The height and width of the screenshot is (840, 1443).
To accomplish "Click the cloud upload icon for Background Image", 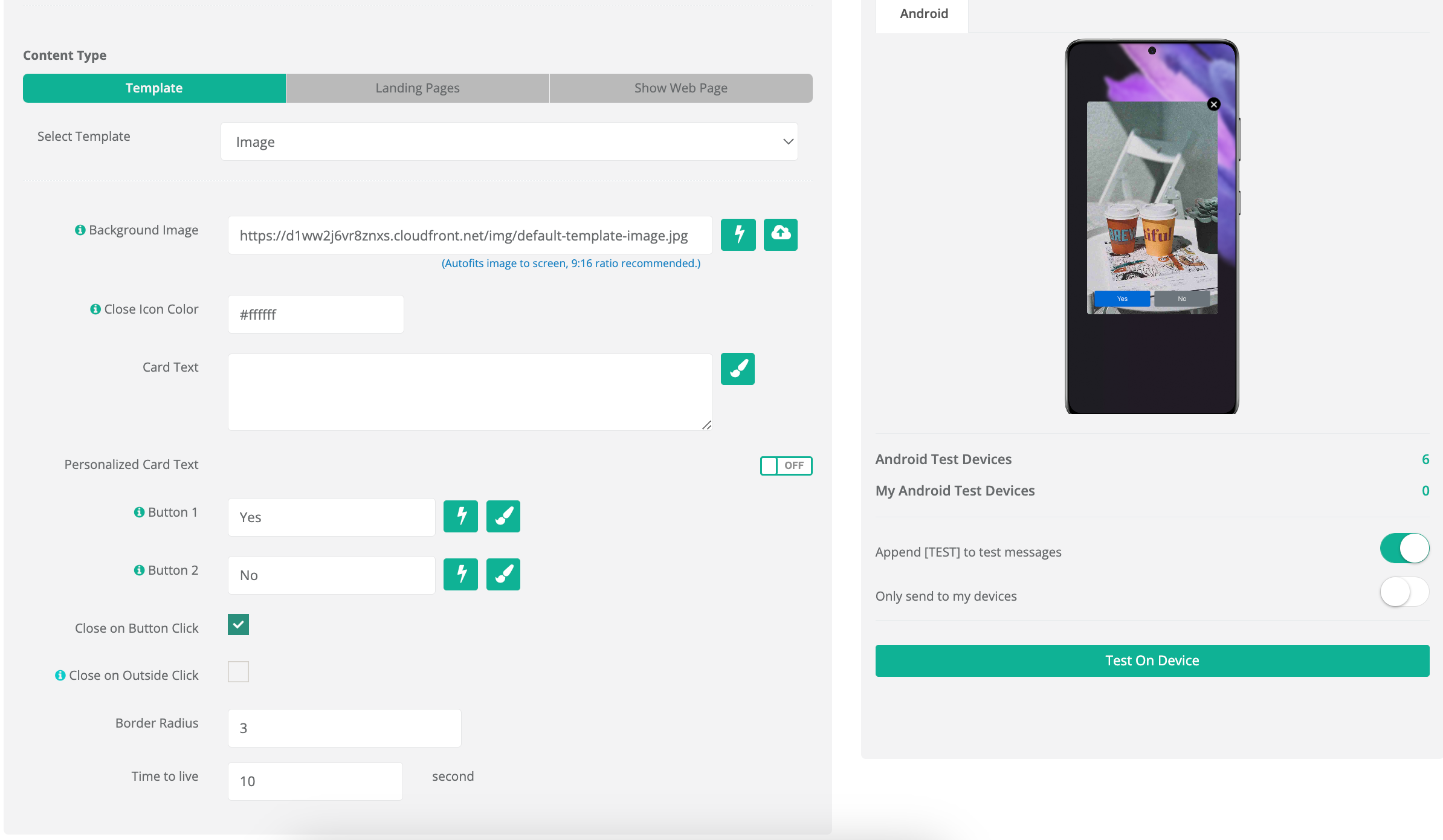I will click(780, 234).
